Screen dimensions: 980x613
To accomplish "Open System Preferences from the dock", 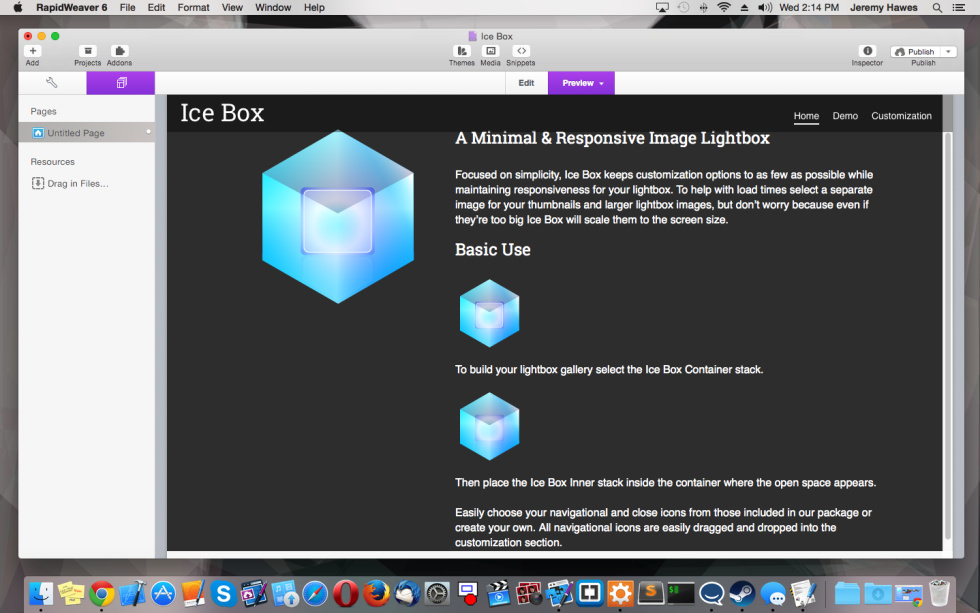I will (438, 594).
